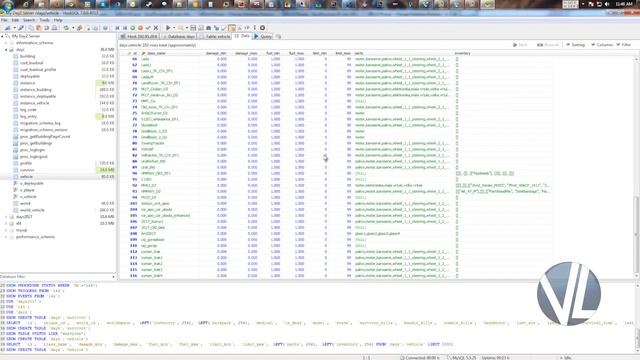Click the system clock in taskbar

pos(624,4)
